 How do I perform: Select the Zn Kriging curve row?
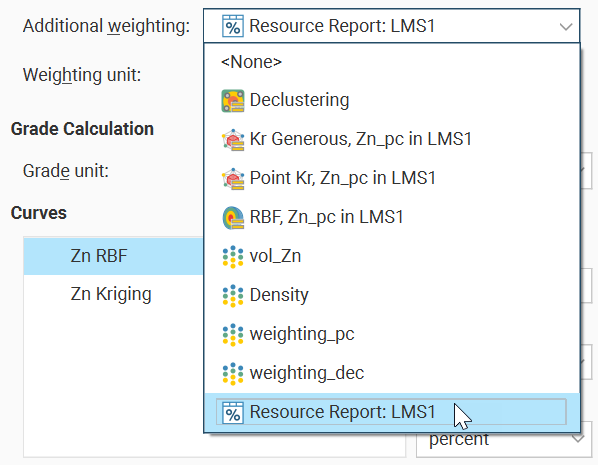[113, 294]
